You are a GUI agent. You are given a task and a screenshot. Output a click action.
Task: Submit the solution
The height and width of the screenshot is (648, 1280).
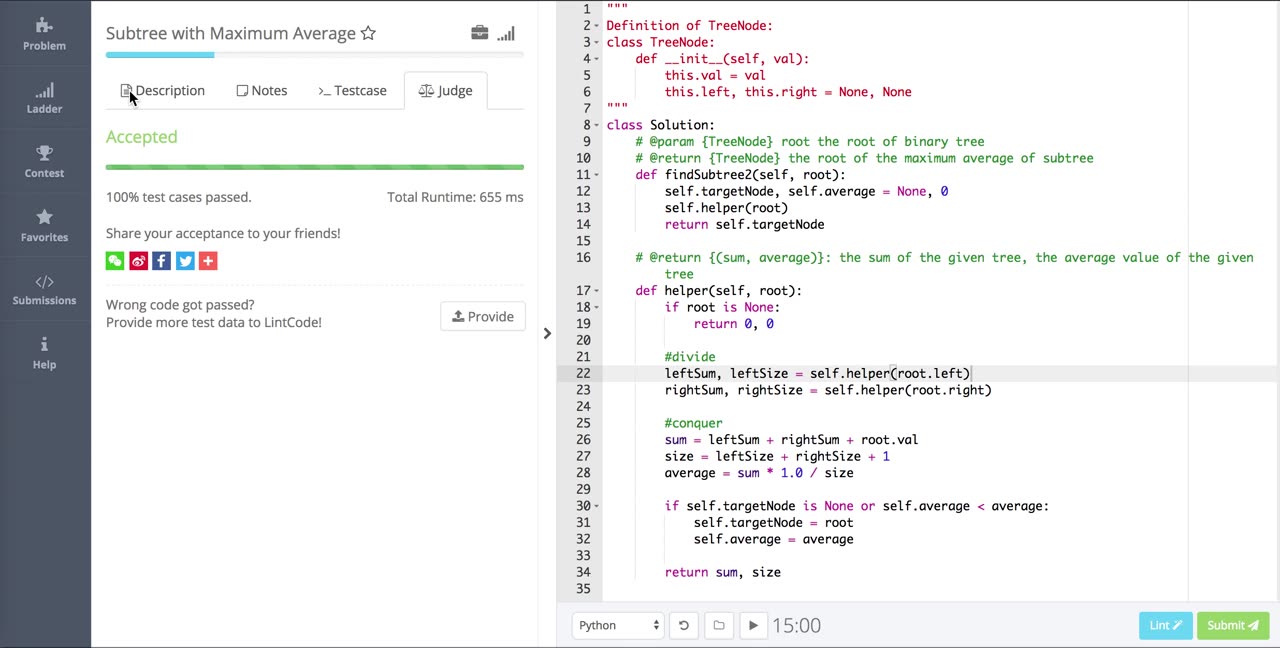1232,625
